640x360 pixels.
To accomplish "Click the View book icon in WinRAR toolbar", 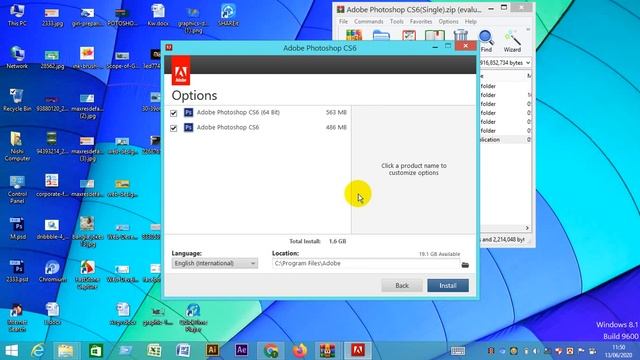I will [x=435, y=35].
